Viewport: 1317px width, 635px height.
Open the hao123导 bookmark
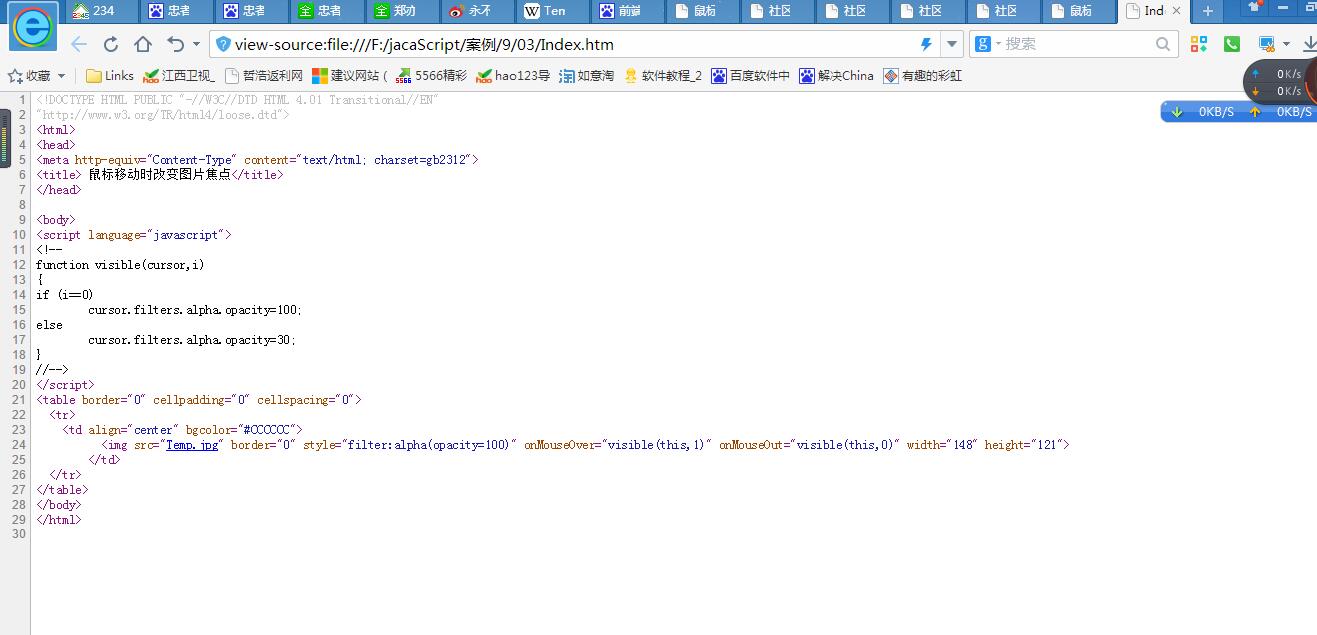pos(514,75)
